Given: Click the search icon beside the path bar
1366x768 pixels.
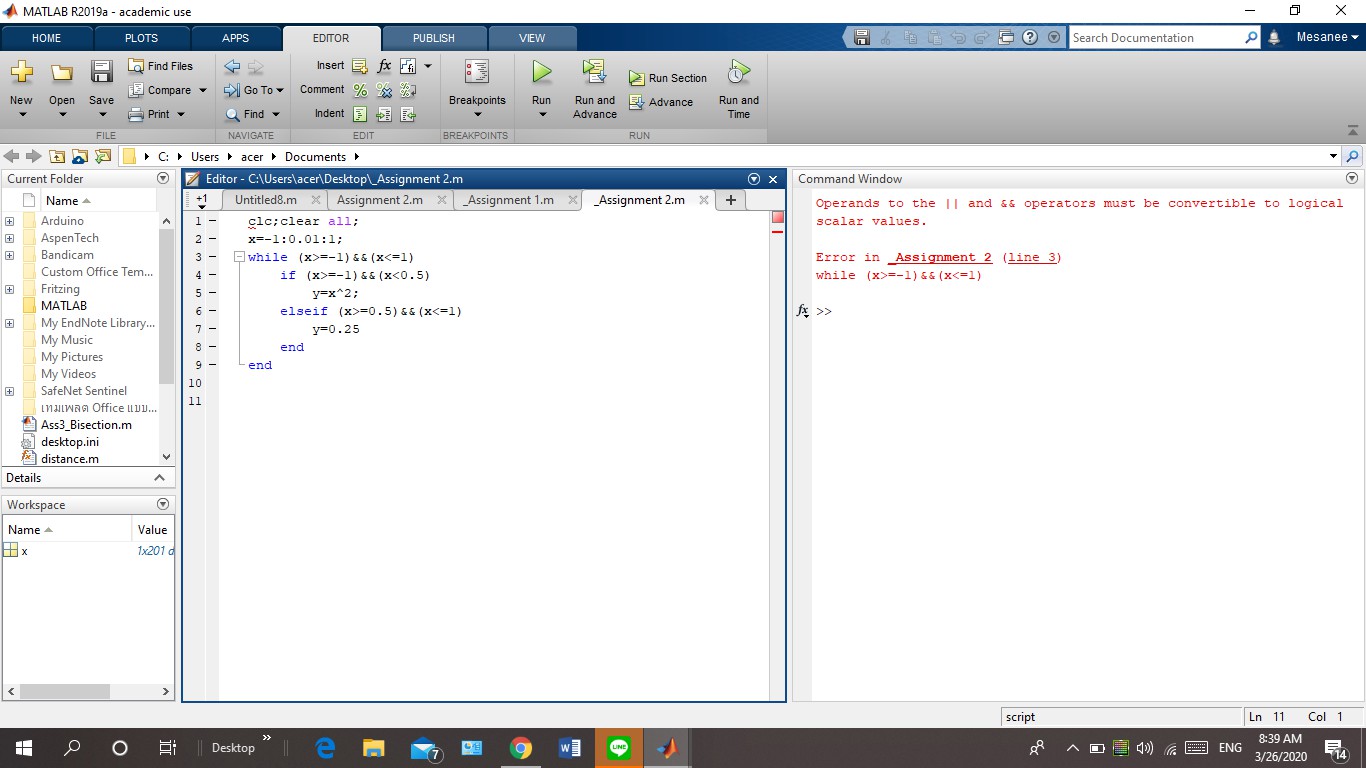Looking at the screenshot, I should [x=1353, y=157].
